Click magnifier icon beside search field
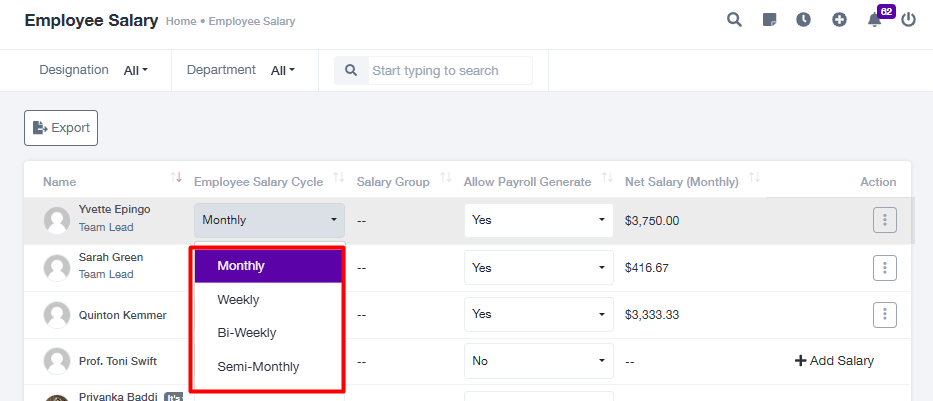 pyautogui.click(x=351, y=70)
